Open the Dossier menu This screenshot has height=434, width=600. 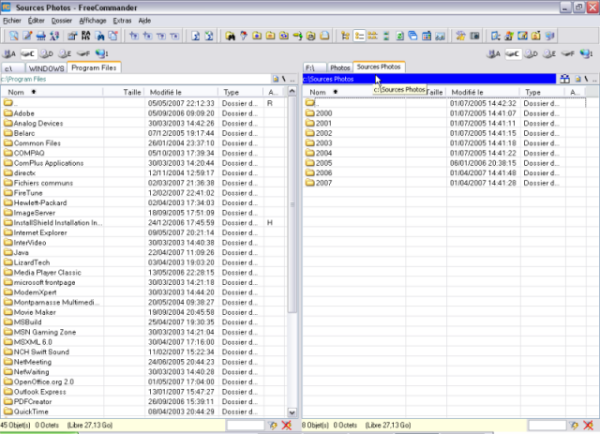coord(61,21)
